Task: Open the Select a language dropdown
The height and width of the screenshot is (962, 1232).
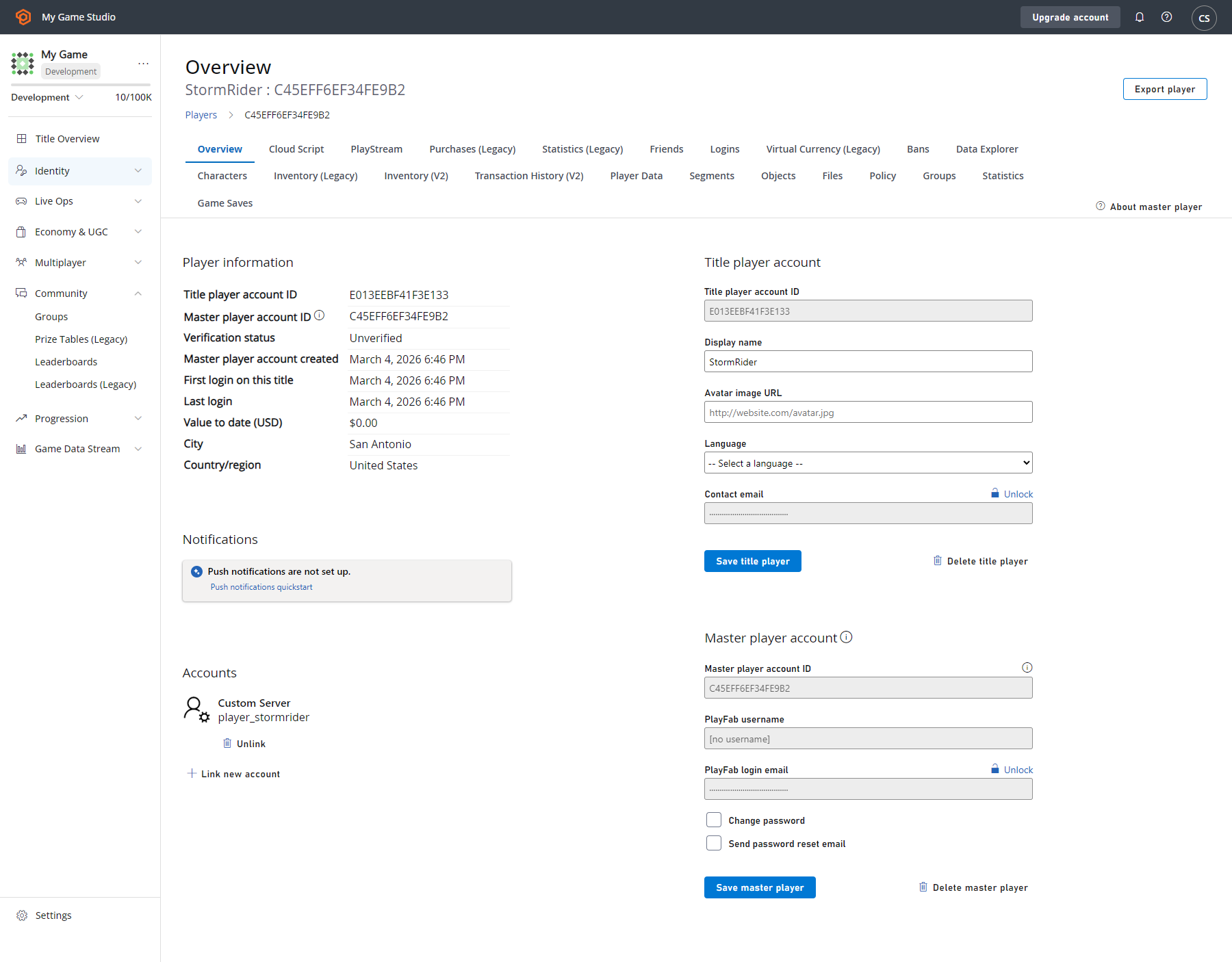Action: point(869,463)
